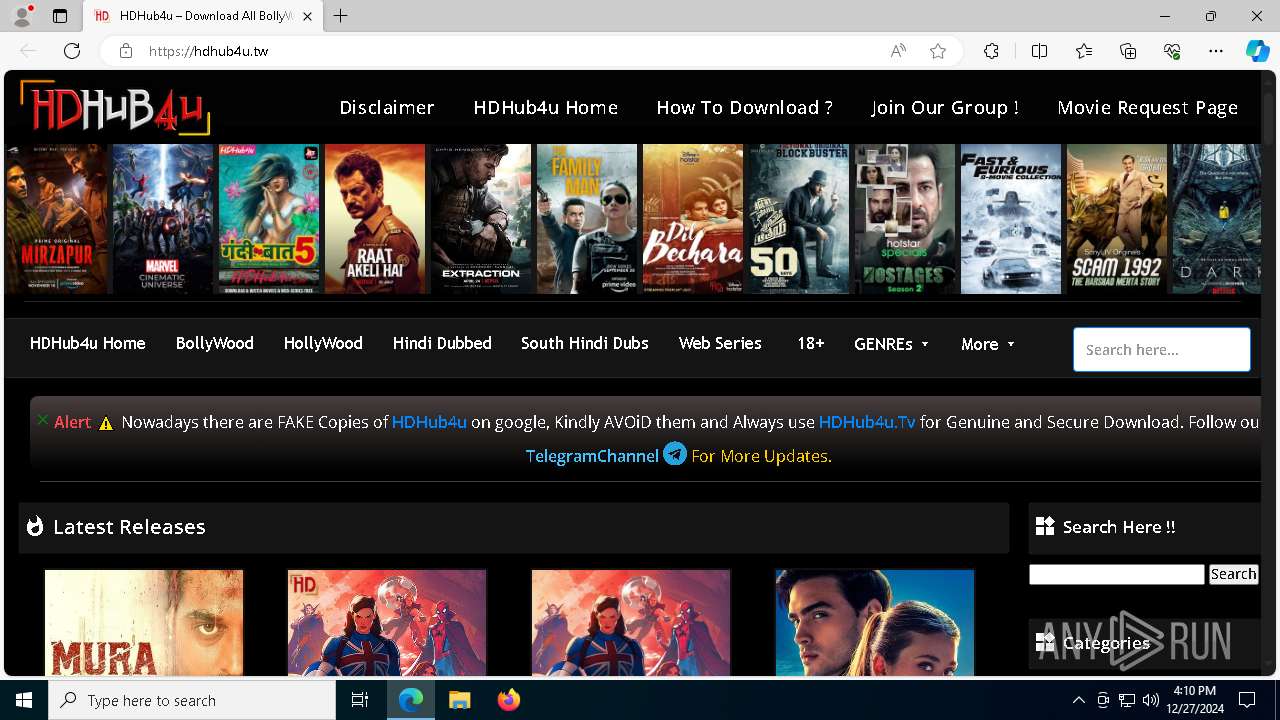Open the tab actions menu icon

[x=60, y=16]
